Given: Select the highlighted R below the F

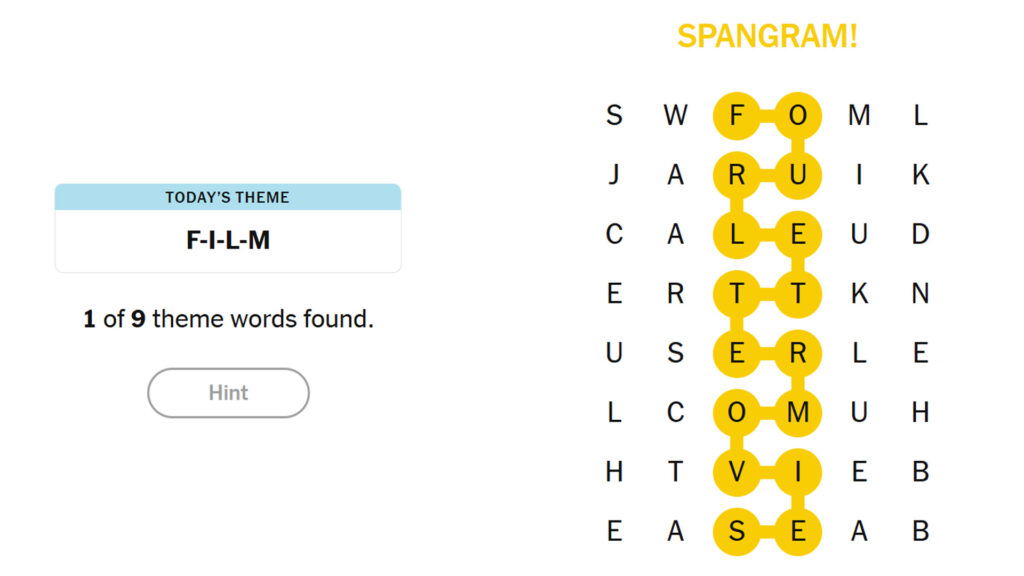Looking at the screenshot, I should click(737, 175).
